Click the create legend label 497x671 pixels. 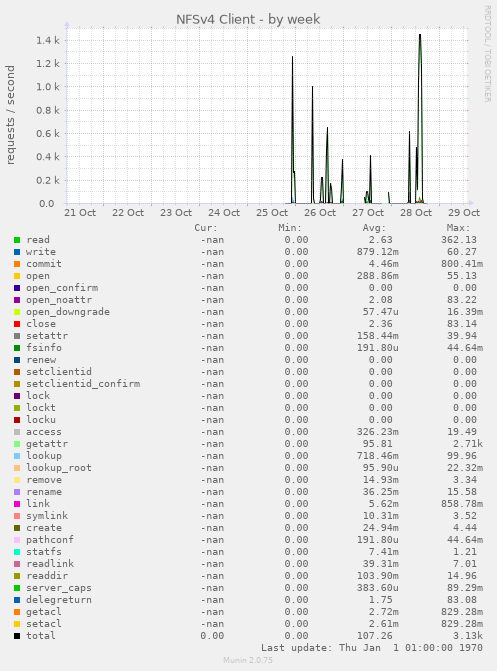click(44, 528)
